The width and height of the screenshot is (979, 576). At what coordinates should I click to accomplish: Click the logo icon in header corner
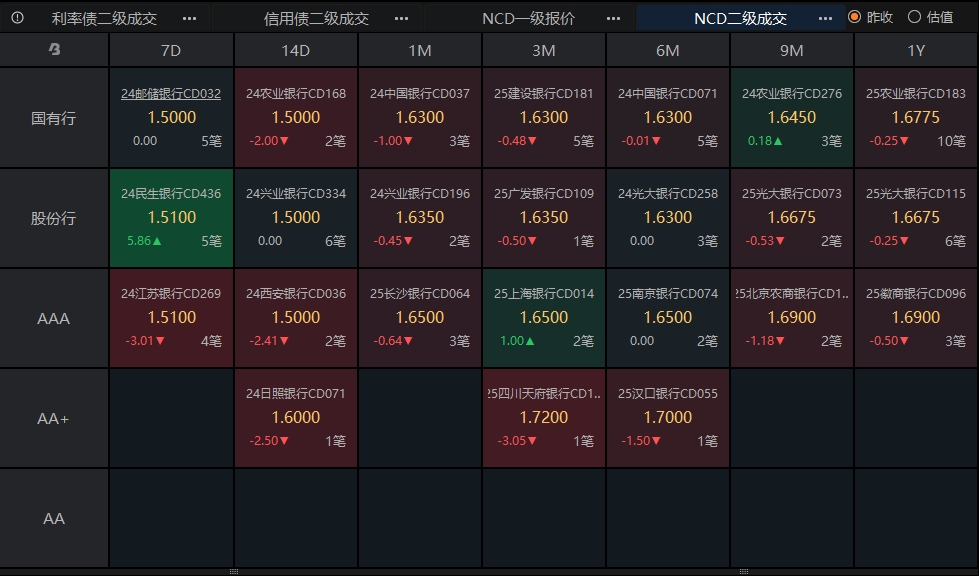click(54, 49)
